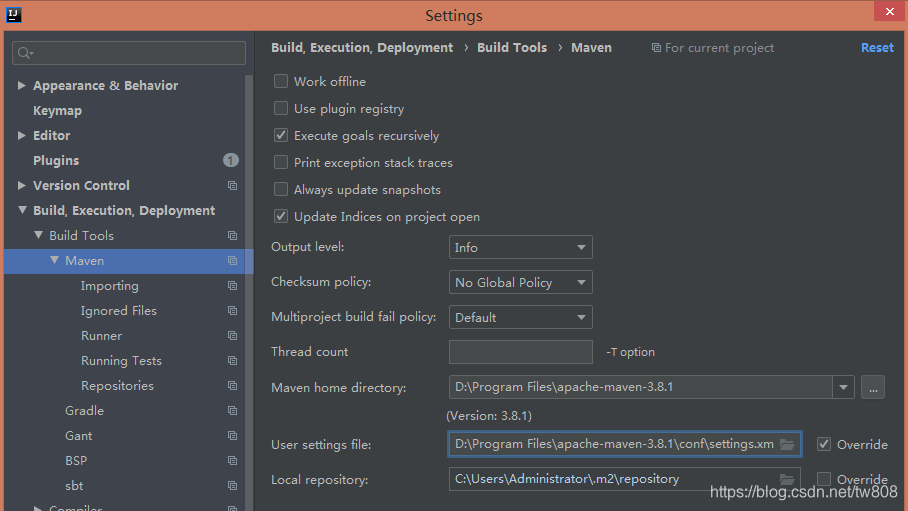Click project-level icon beside Gradle

[232, 410]
